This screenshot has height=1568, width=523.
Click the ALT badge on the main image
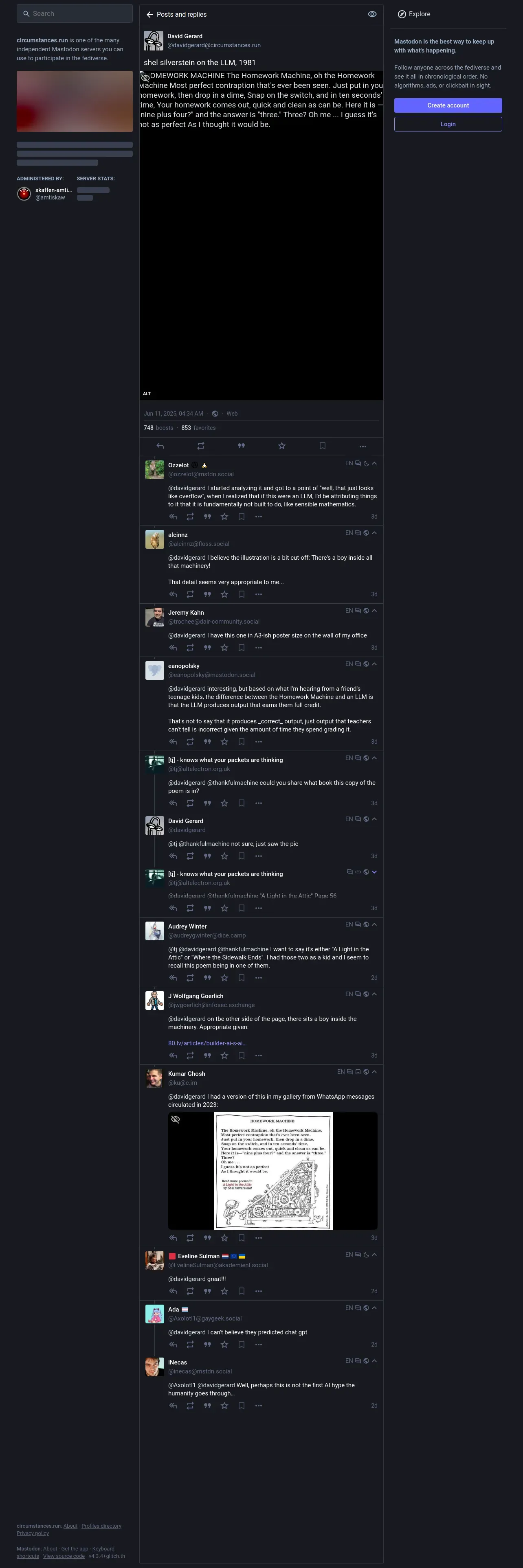click(147, 394)
